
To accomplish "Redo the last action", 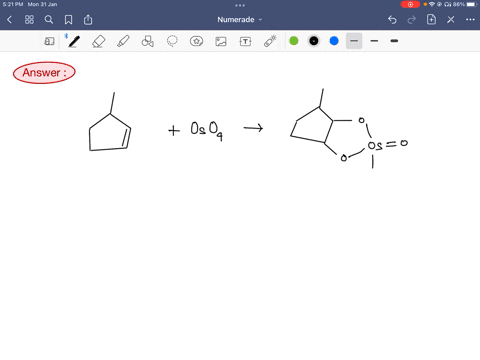I will (412, 20).
